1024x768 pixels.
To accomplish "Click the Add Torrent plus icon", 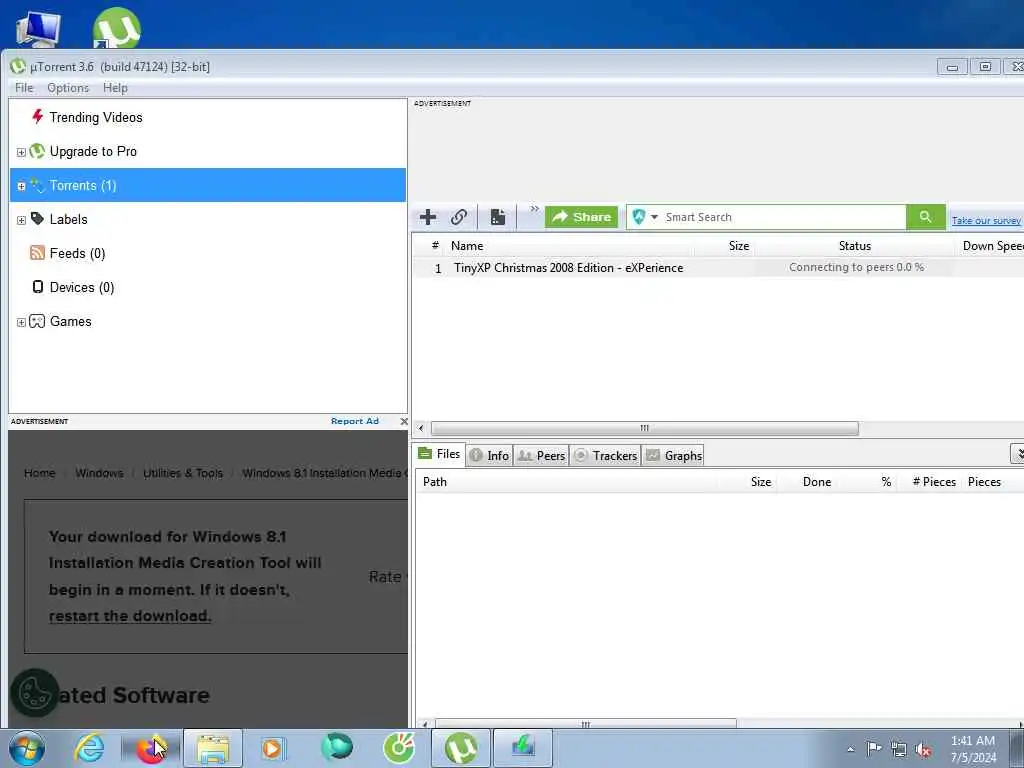I will pyautogui.click(x=428, y=217).
